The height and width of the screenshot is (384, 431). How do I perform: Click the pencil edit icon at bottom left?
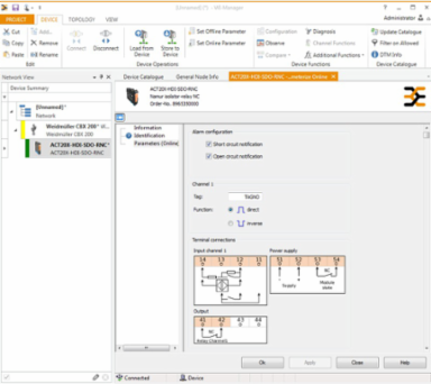[96, 377]
